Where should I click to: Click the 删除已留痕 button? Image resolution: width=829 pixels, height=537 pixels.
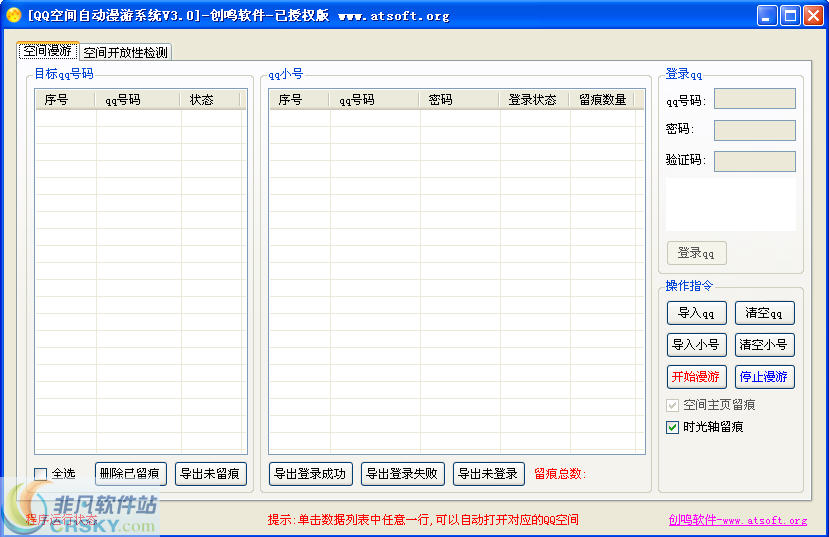point(130,473)
